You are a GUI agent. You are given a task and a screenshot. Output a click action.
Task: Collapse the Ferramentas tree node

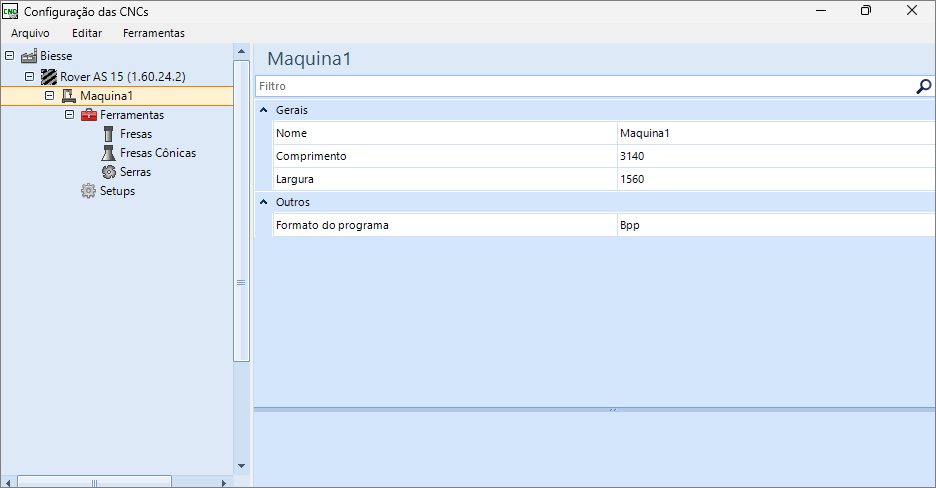pos(69,115)
